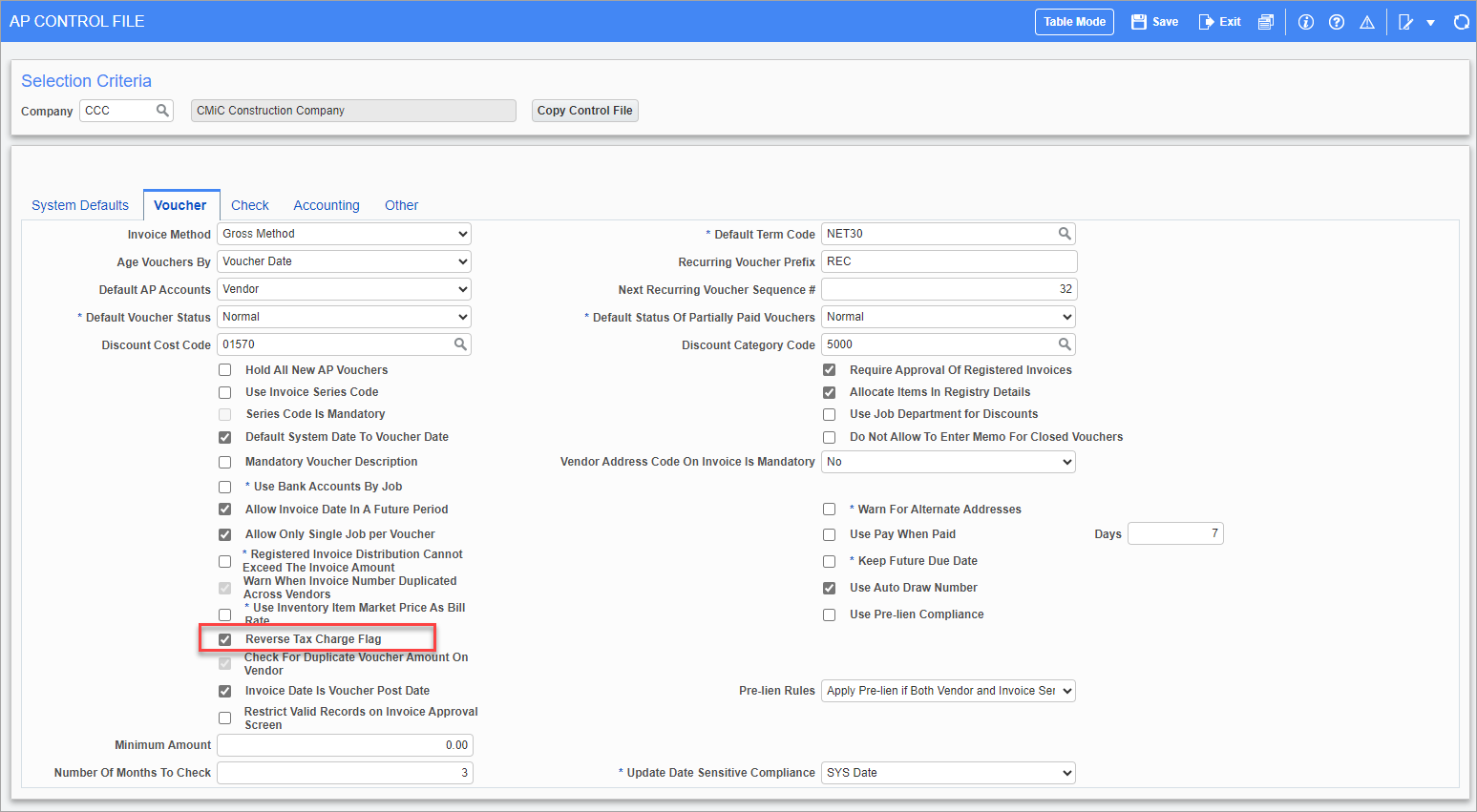The height and width of the screenshot is (812, 1477).
Task: Click the Days input field
Action: (x=1175, y=533)
